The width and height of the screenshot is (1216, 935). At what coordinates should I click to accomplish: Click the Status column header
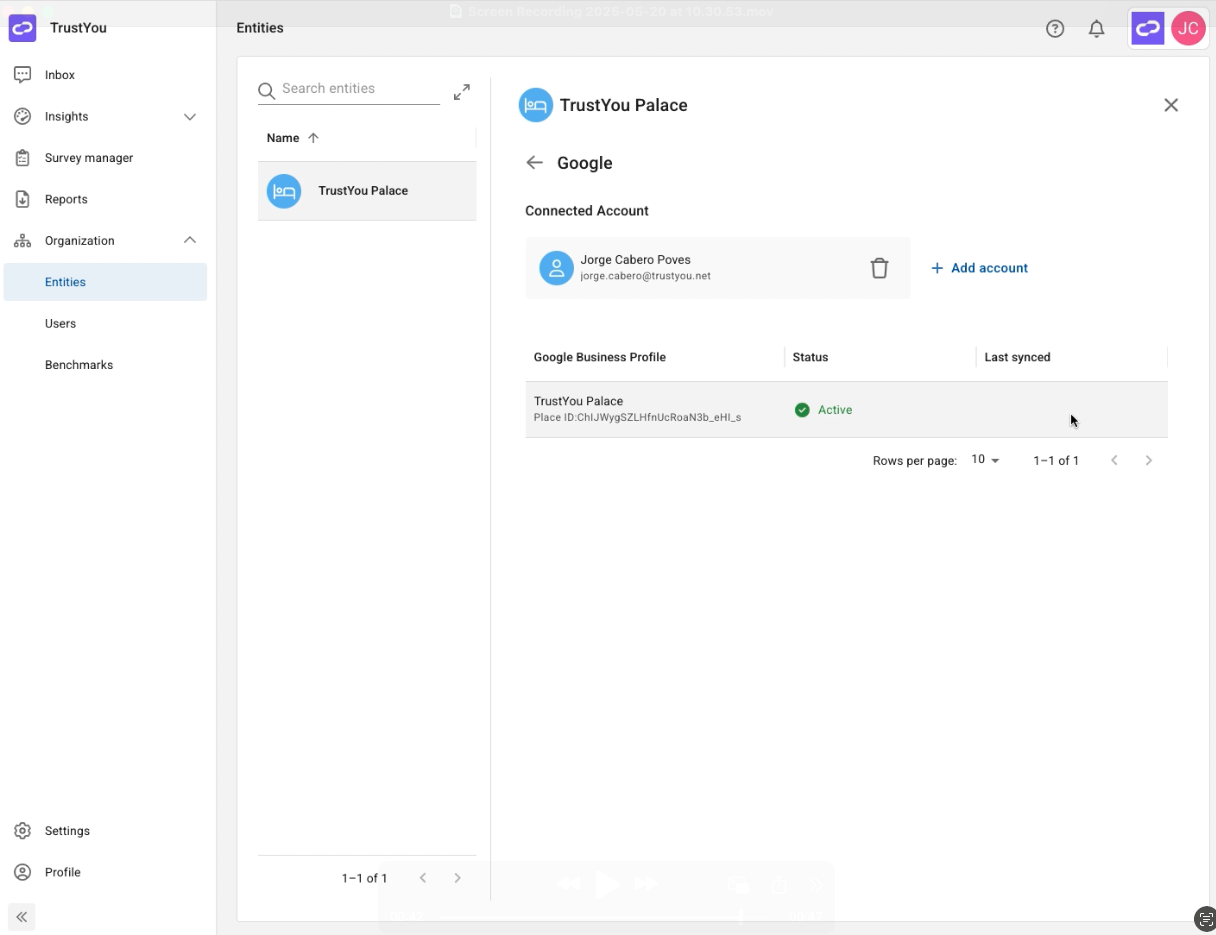pos(811,357)
